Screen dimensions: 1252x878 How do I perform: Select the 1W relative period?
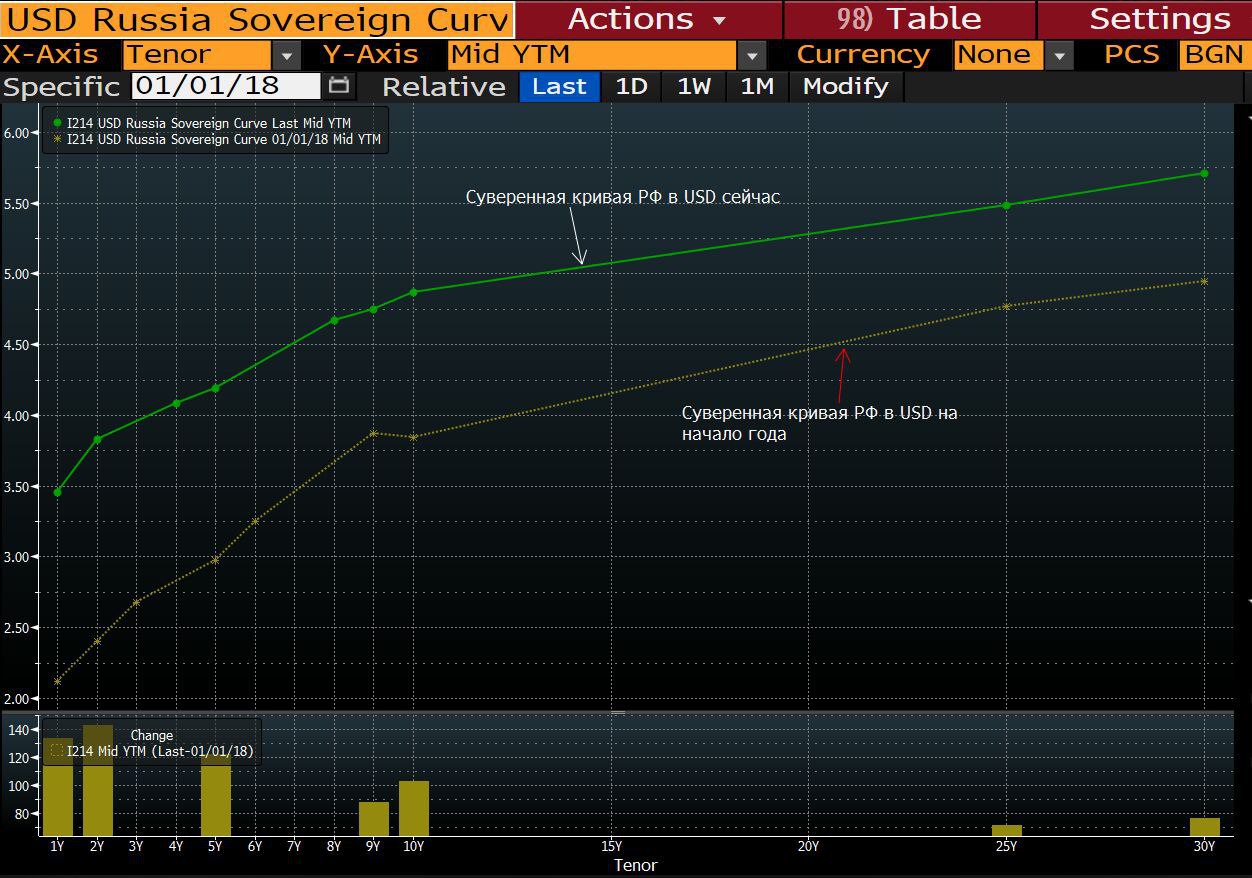(694, 87)
